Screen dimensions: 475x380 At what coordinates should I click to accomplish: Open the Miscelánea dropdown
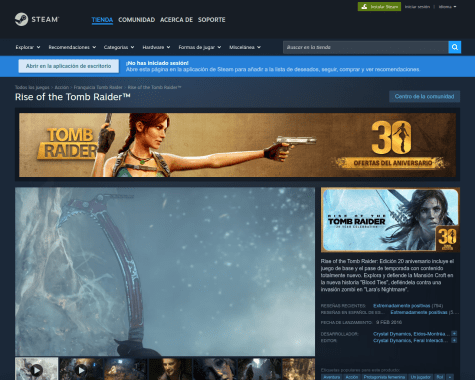[x=245, y=47]
